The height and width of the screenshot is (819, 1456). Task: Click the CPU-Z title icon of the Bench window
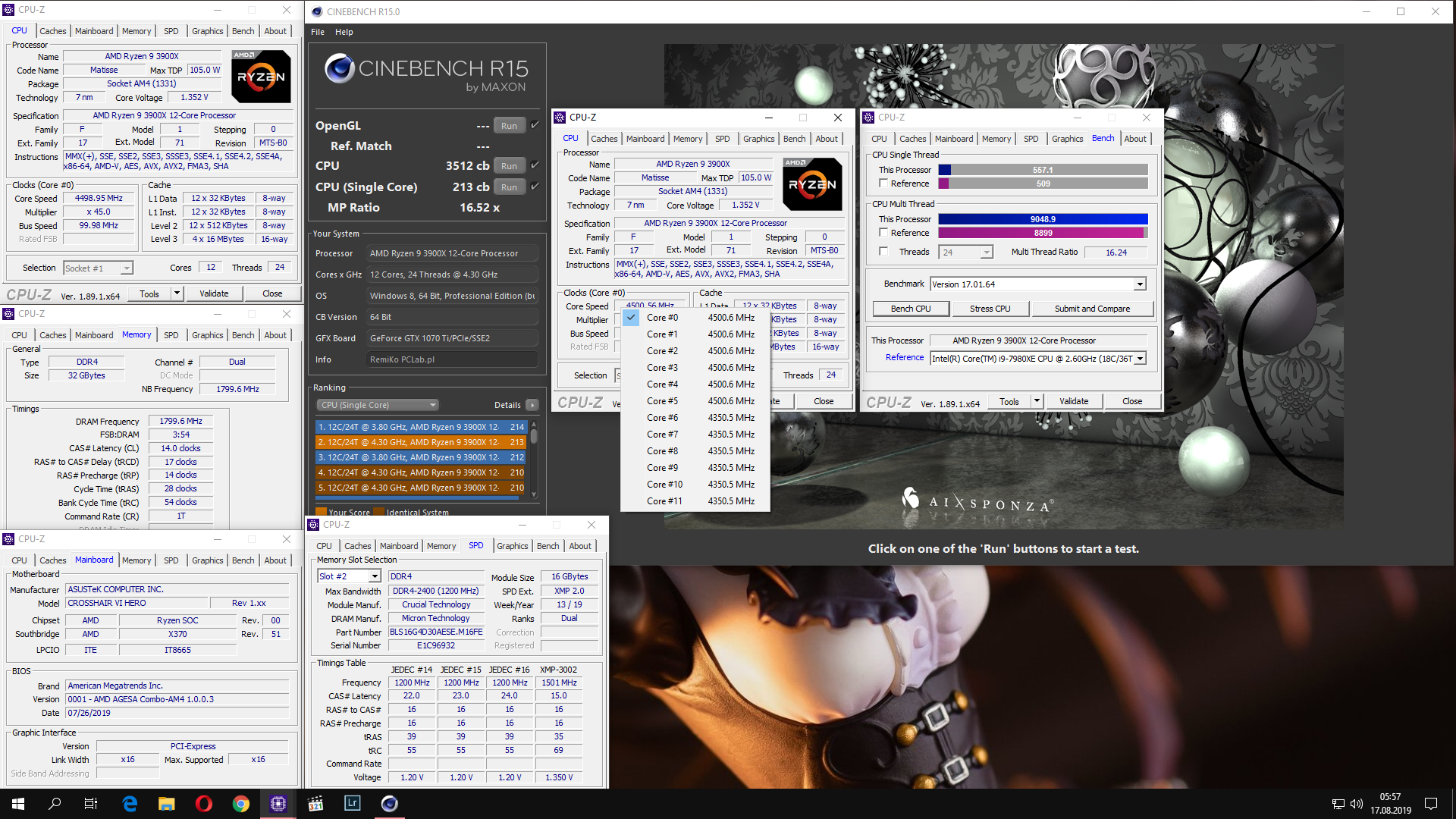[869, 118]
